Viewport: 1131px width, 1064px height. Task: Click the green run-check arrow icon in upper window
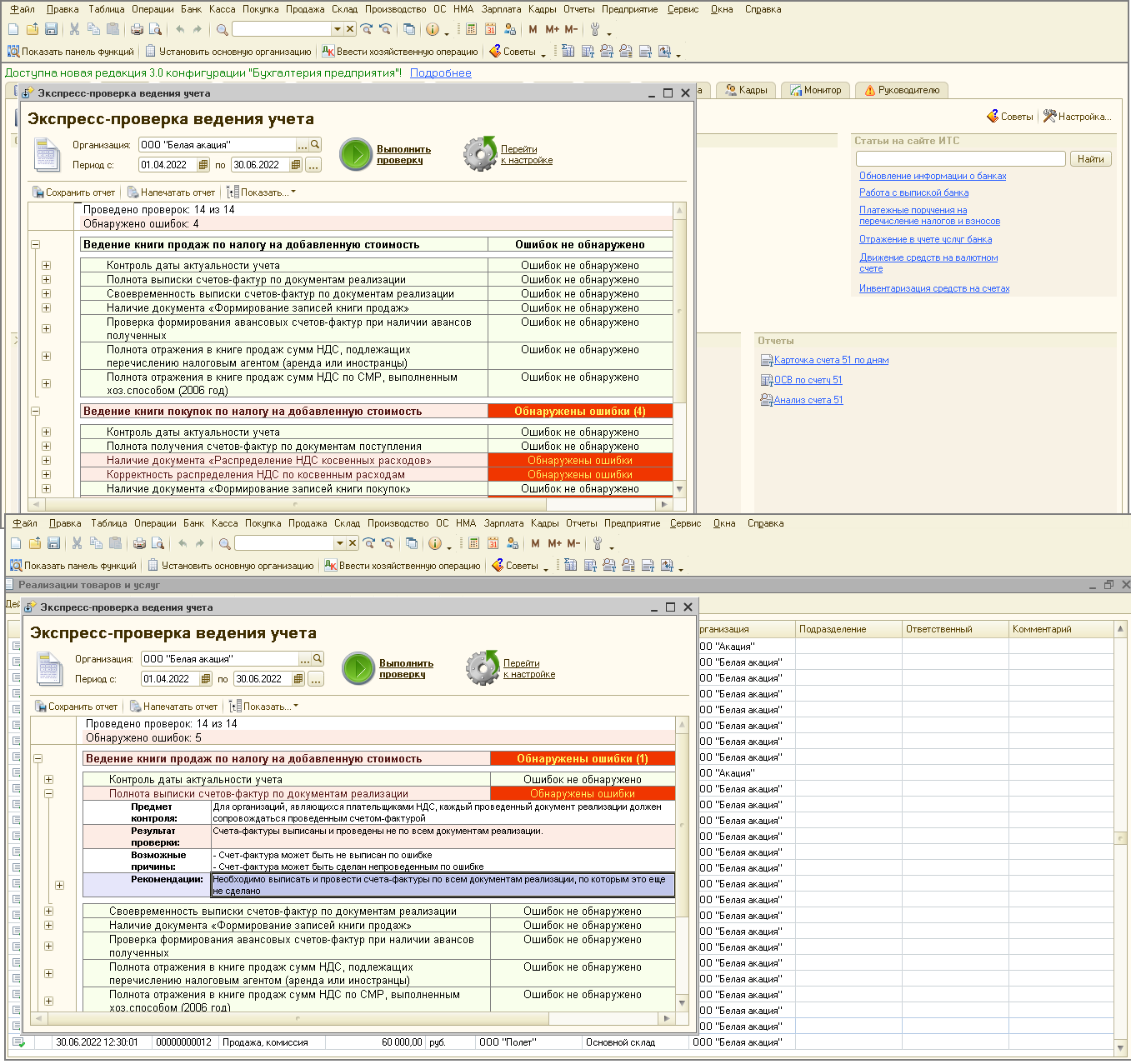pyautogui.click(x=355, y=154)
